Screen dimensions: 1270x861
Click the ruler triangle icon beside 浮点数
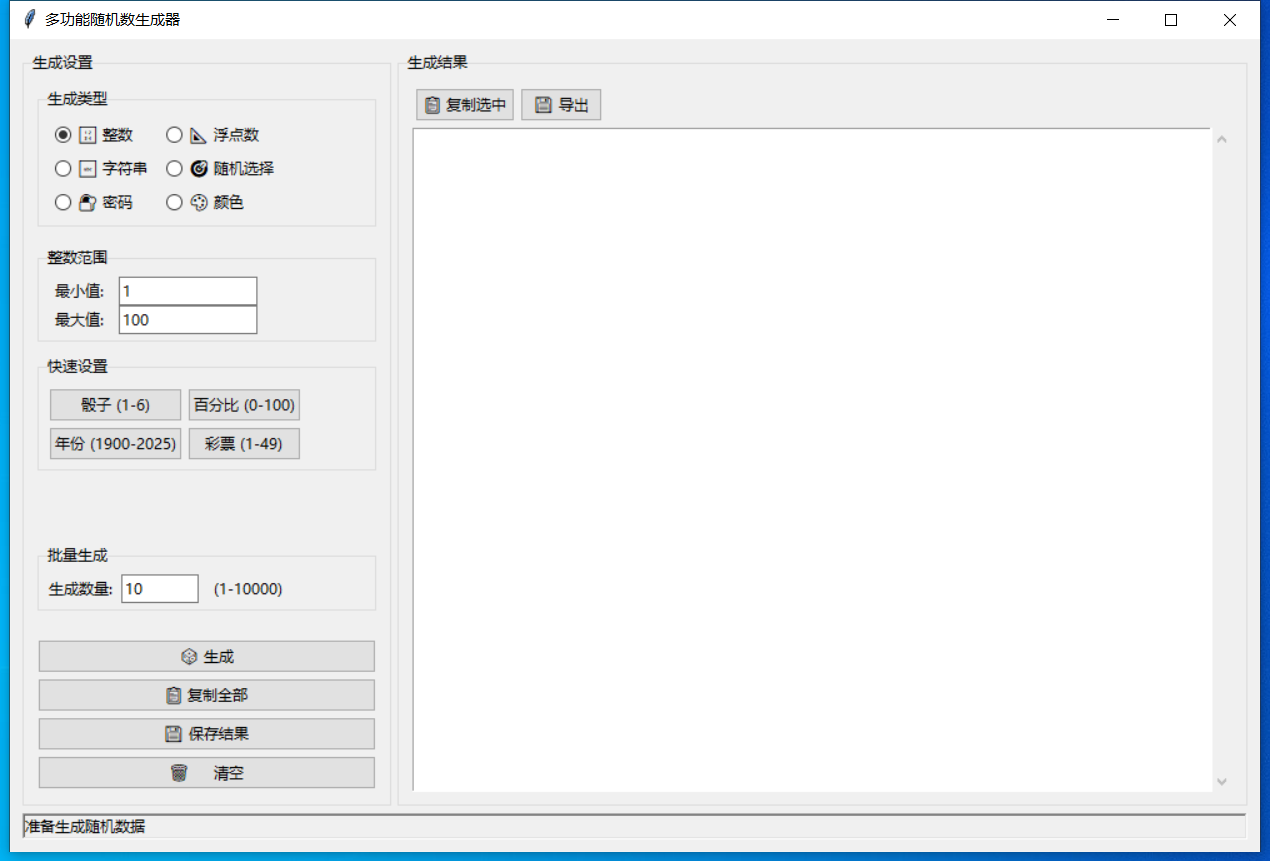198,135
